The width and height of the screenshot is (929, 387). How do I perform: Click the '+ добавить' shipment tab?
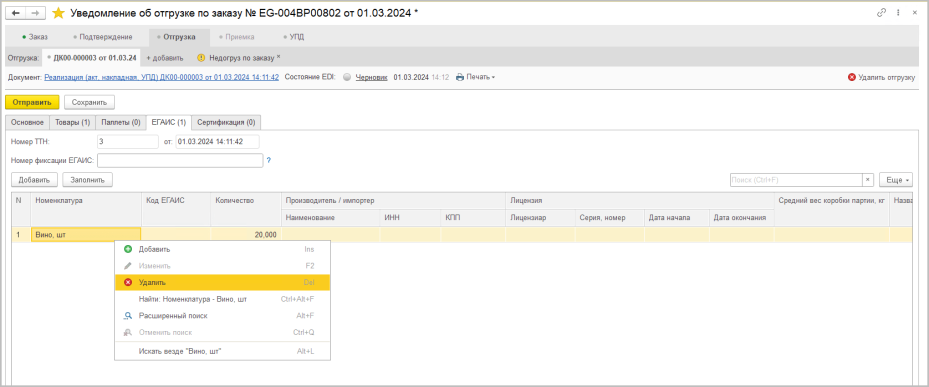tap(165, 58)
